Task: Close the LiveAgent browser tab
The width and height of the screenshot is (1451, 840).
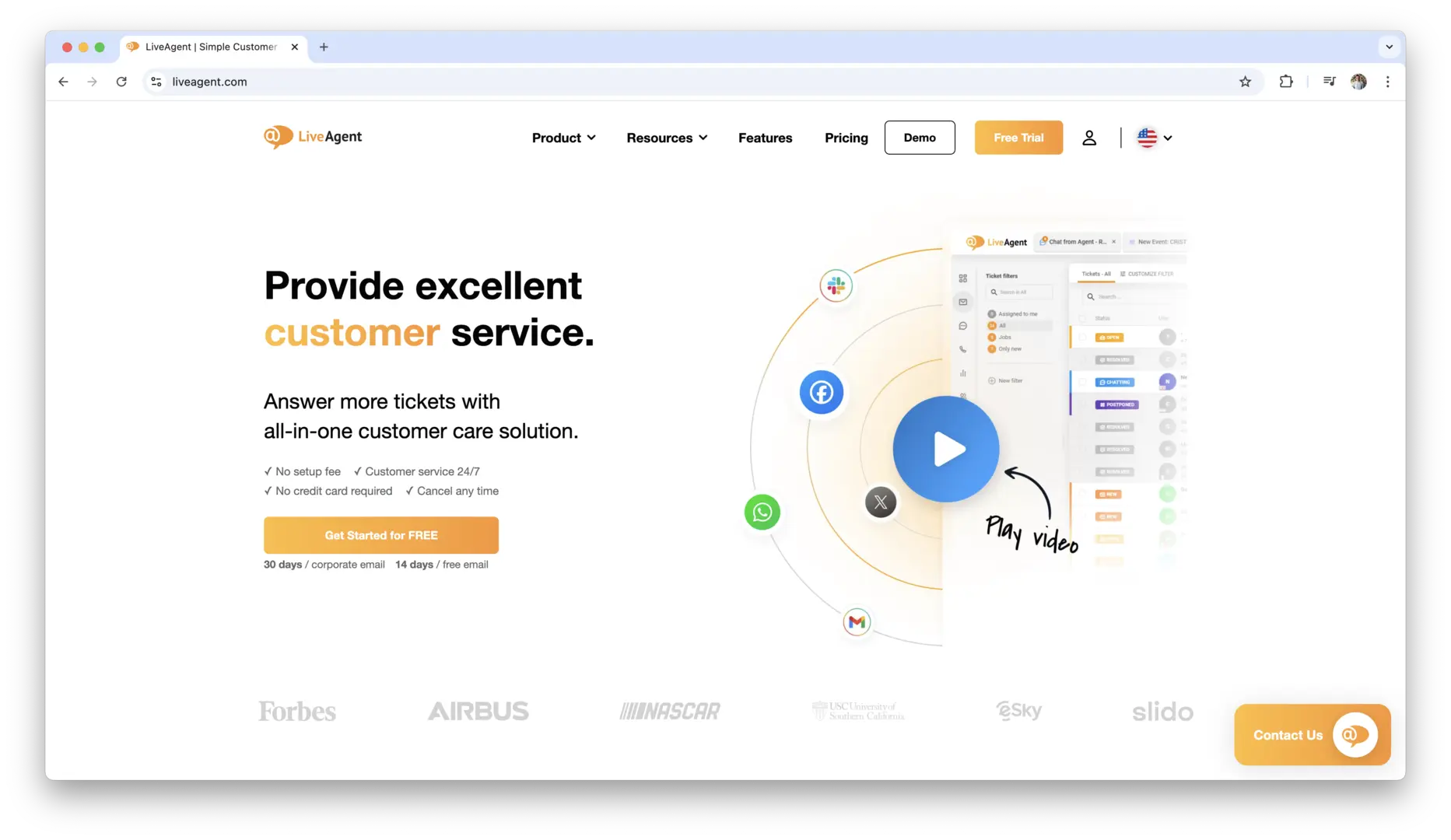Action: 295,47
